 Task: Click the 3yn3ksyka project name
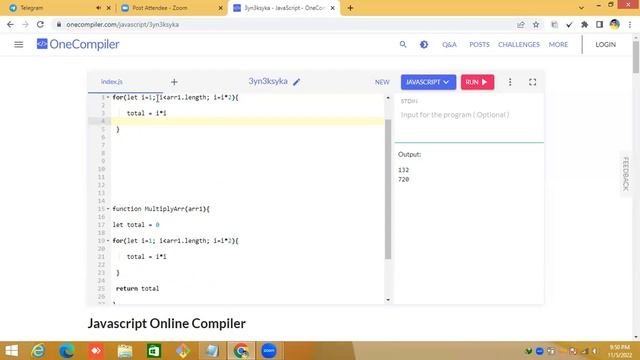coord(268,81)
